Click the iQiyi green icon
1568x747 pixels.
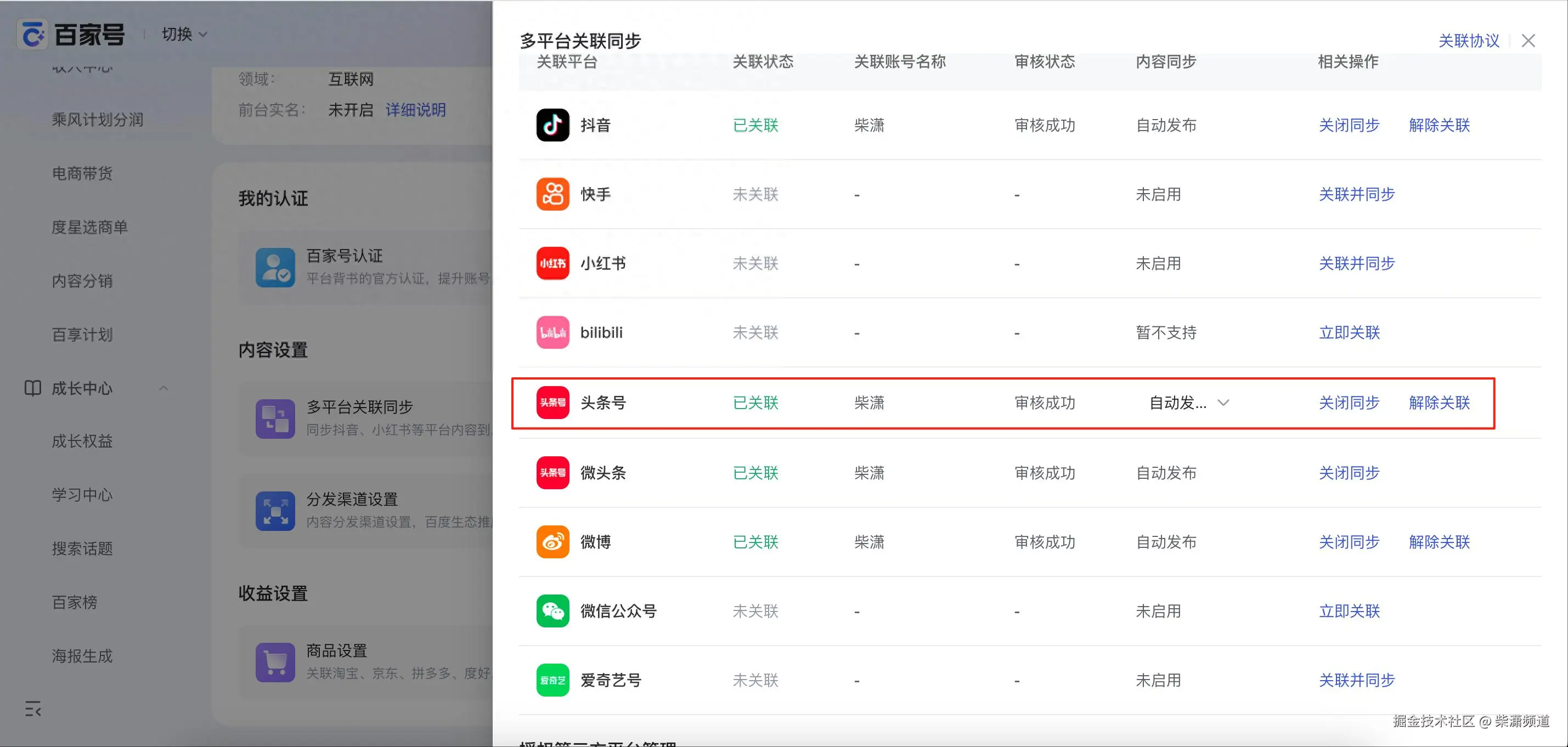click(552, 680)
